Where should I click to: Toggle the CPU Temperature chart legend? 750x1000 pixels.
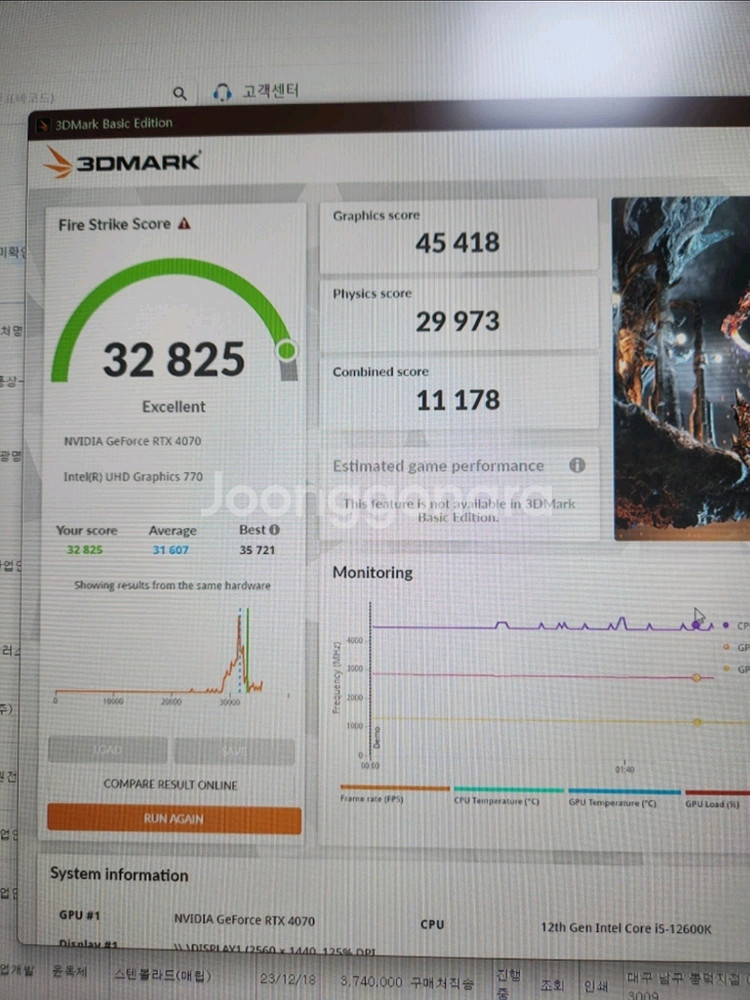tap(508, 801)
